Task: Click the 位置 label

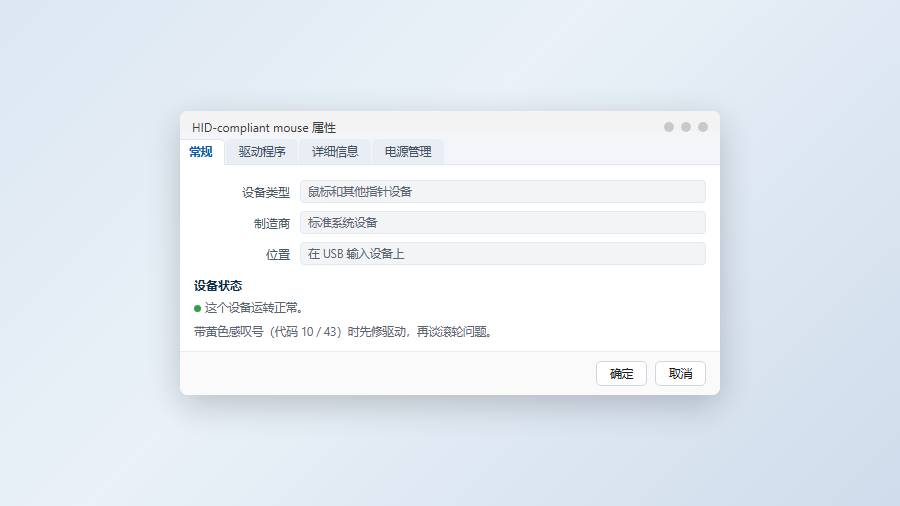Action: [x=278, y=254]
